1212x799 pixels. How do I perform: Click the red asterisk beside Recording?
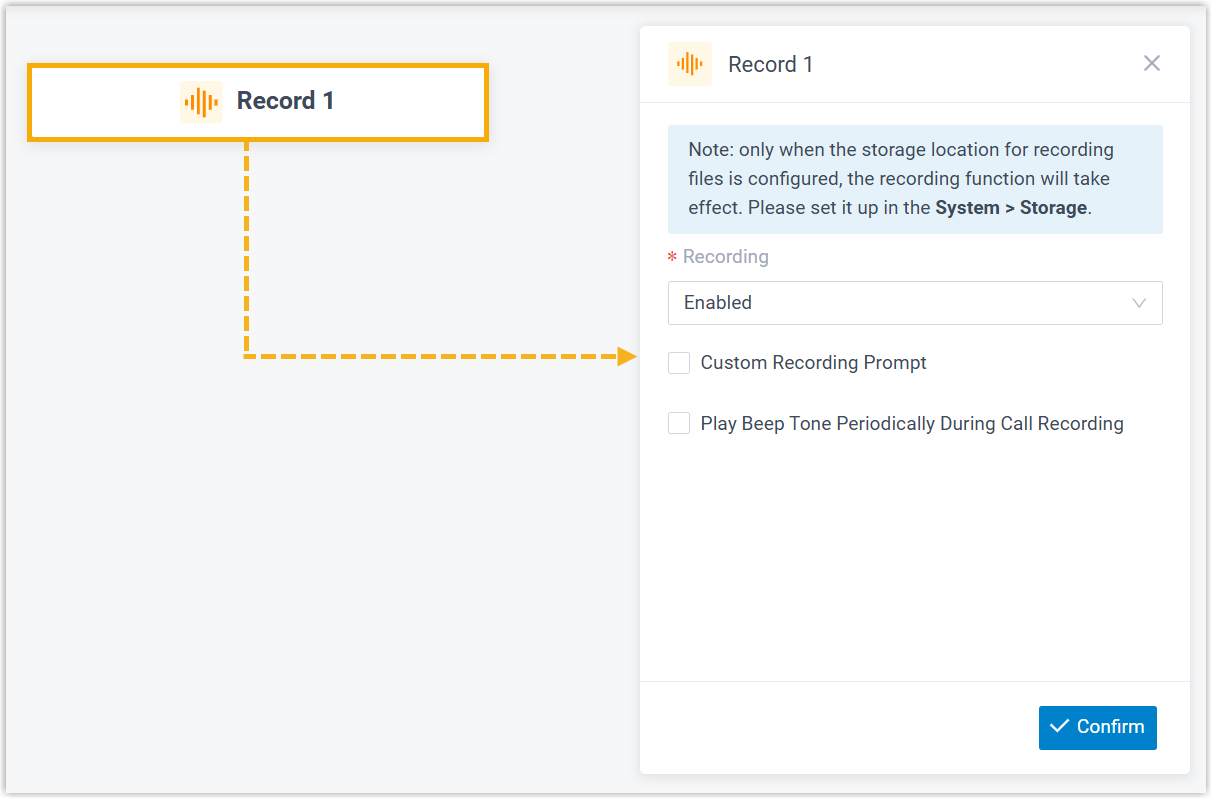672,258
